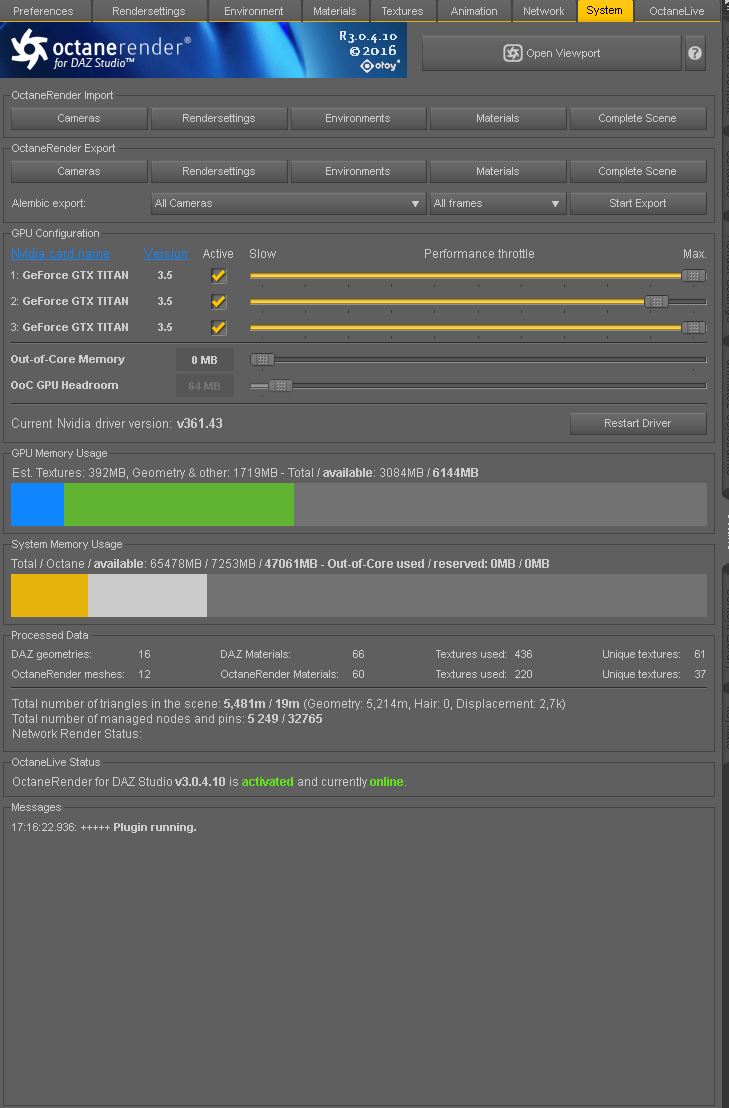The width and height of the screenshot is (729, 1108).
Task: Open the Textures tab
Action: click(402, 11)
